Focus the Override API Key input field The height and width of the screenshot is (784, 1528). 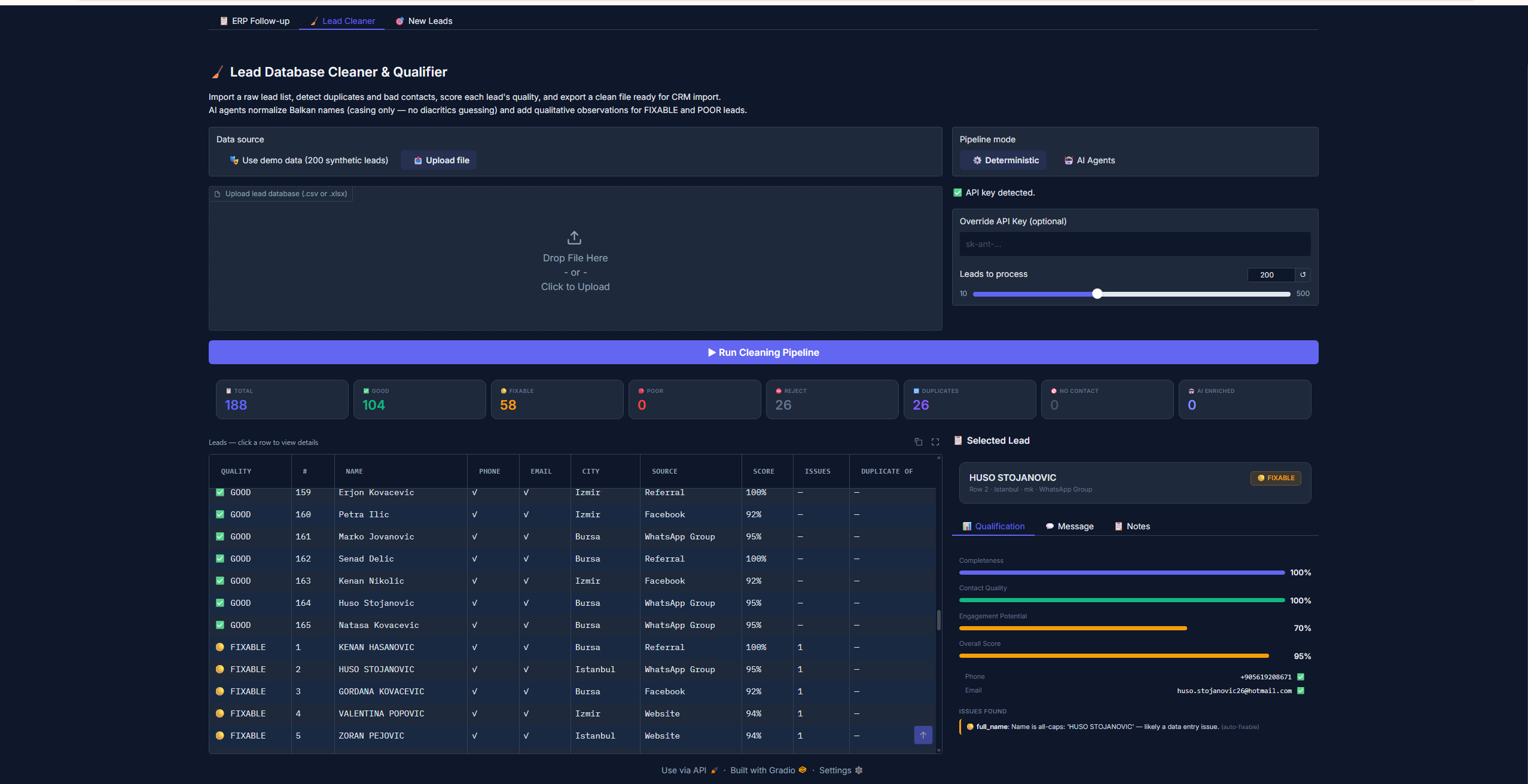coord(1134,244)
